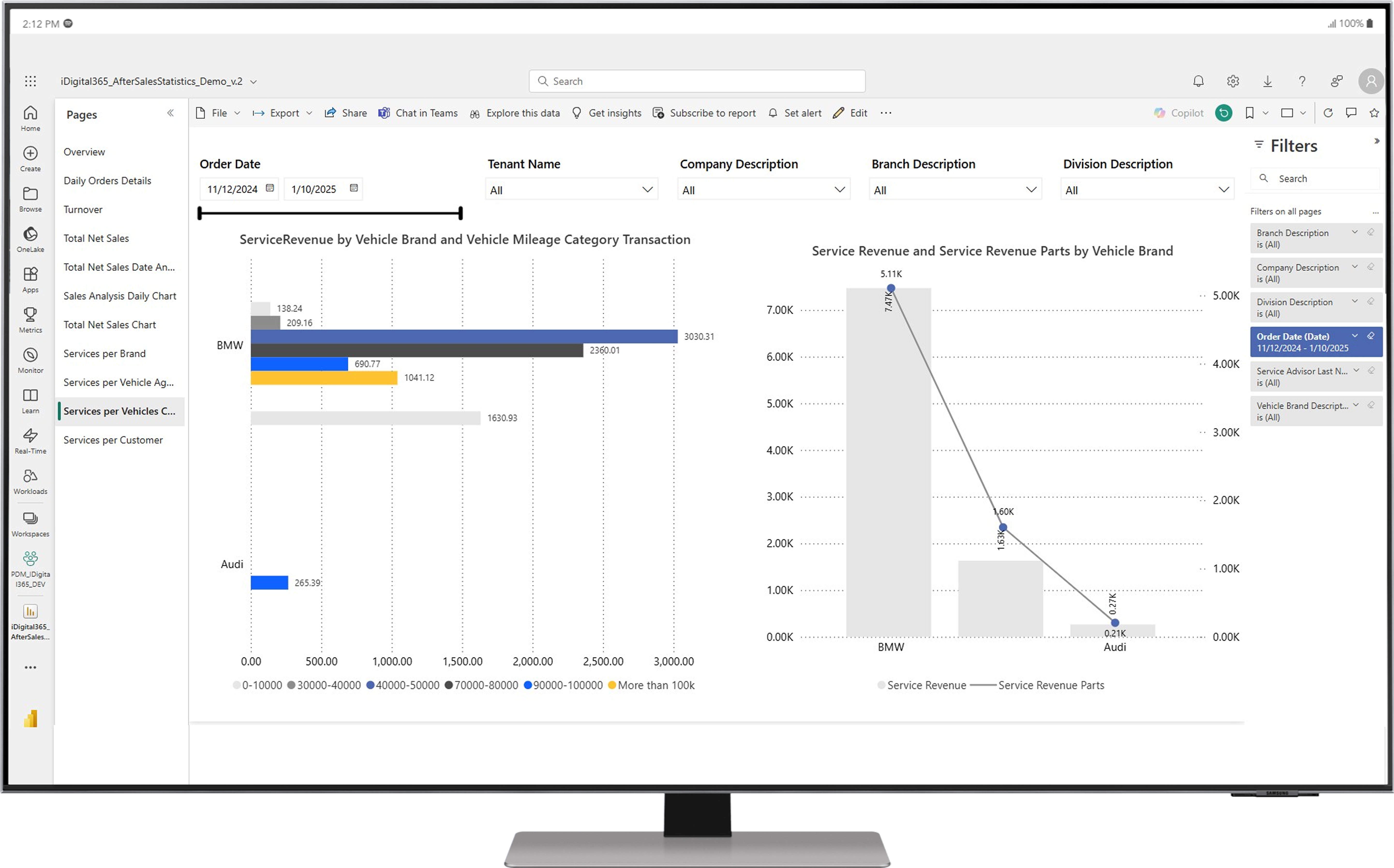
Task: Click the Order Date slider right handle
Action: pos(460,214)
